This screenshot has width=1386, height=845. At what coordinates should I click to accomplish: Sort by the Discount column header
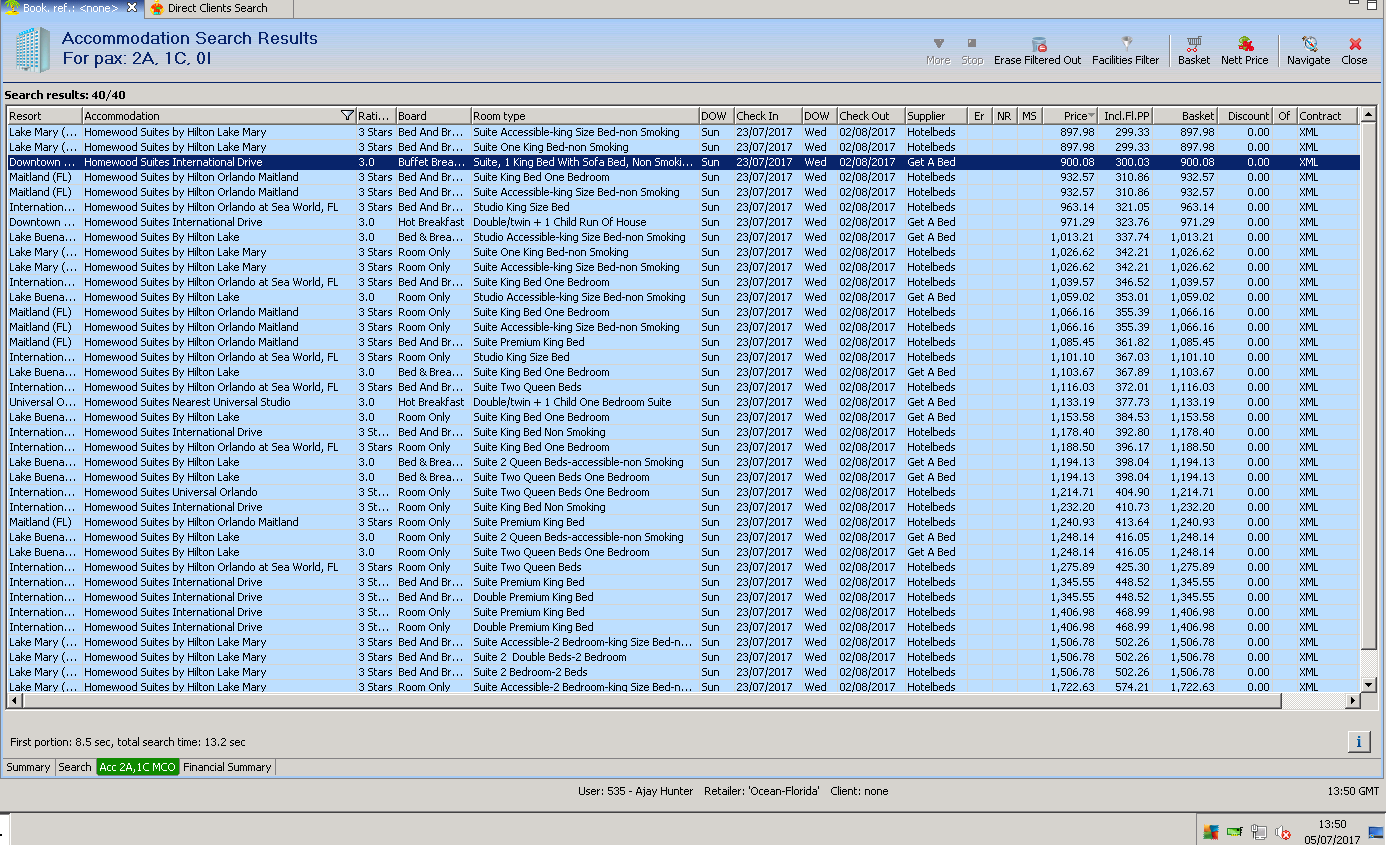point(1247,116)
